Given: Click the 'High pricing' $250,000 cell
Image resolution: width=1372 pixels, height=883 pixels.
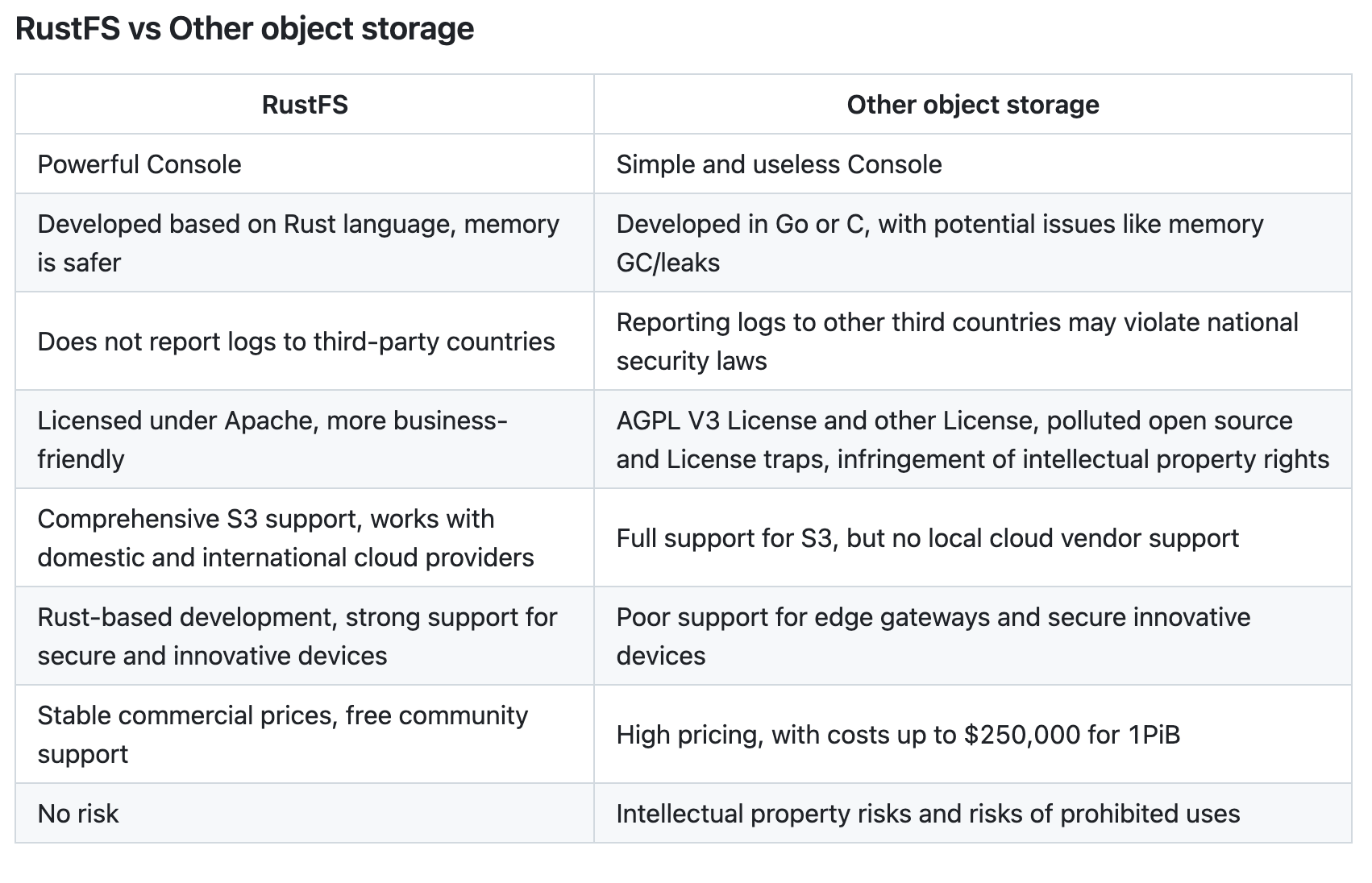Looking at the screenshot, I should (x=973, y=735).
